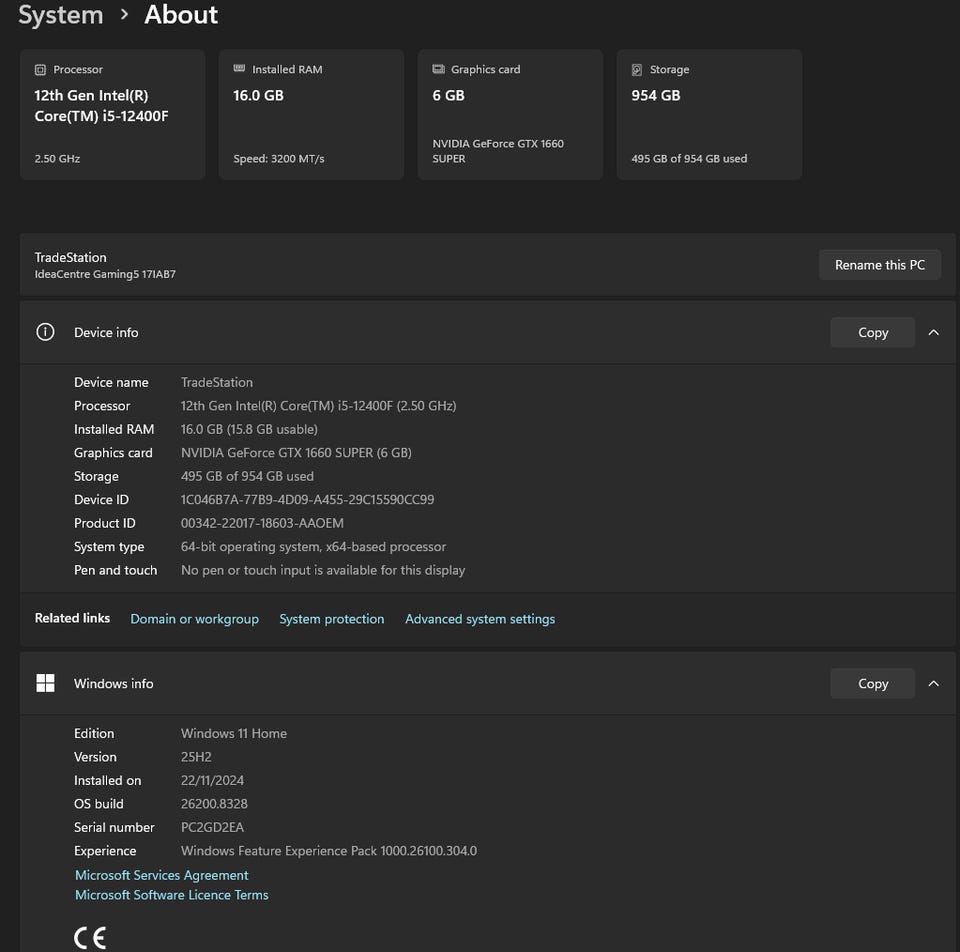Viewport: 960px width, 952px height.
Task: Click the 954 GB storage value
Action: (656, 96)
